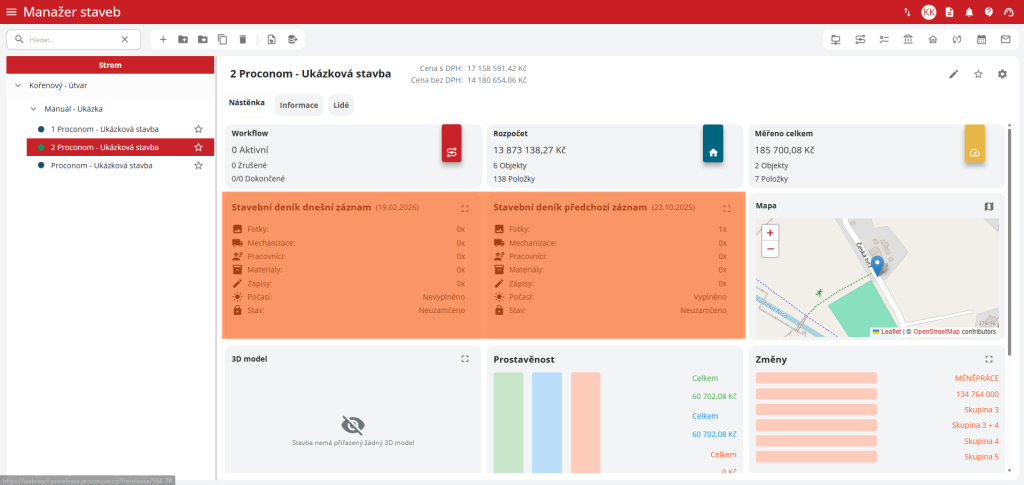Collapse the Manuál - Ukázka tree node
1024x485 pixels.
click(x=33, y=108)
